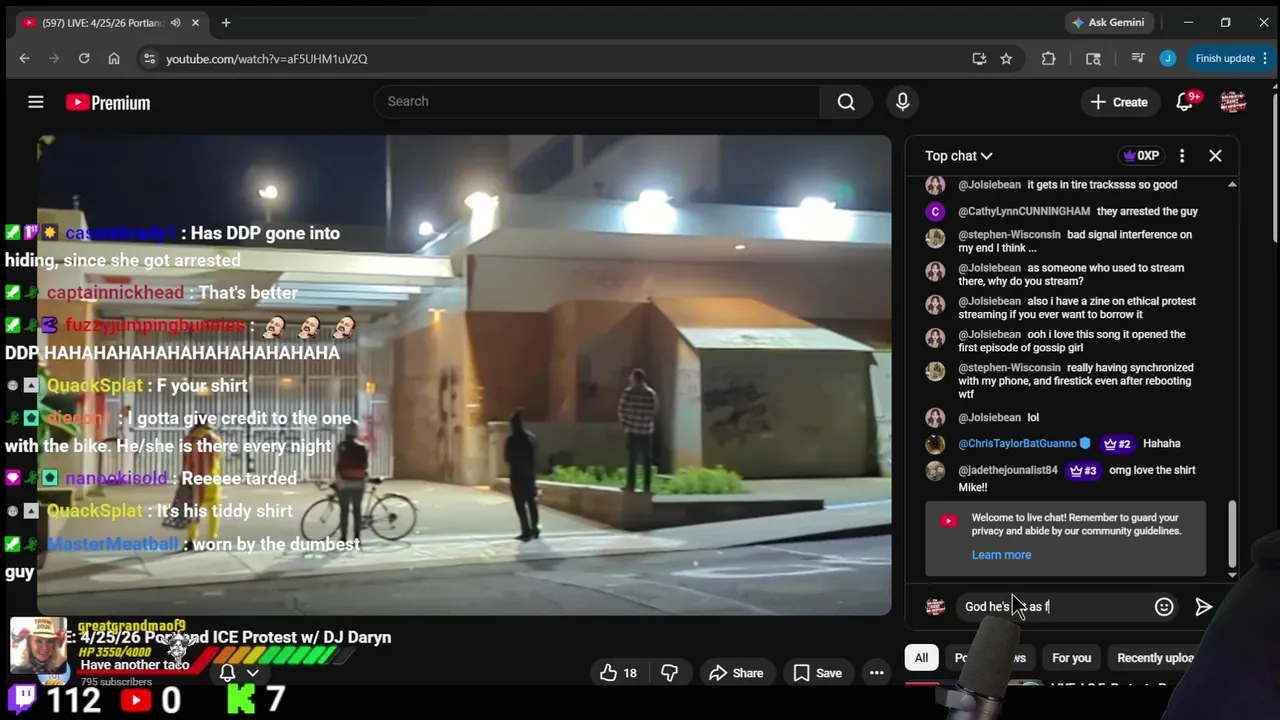This screenshot has height=720, width=1280.
Task: Open the emoji picker in chat
Action: [x=1164, y=607]
